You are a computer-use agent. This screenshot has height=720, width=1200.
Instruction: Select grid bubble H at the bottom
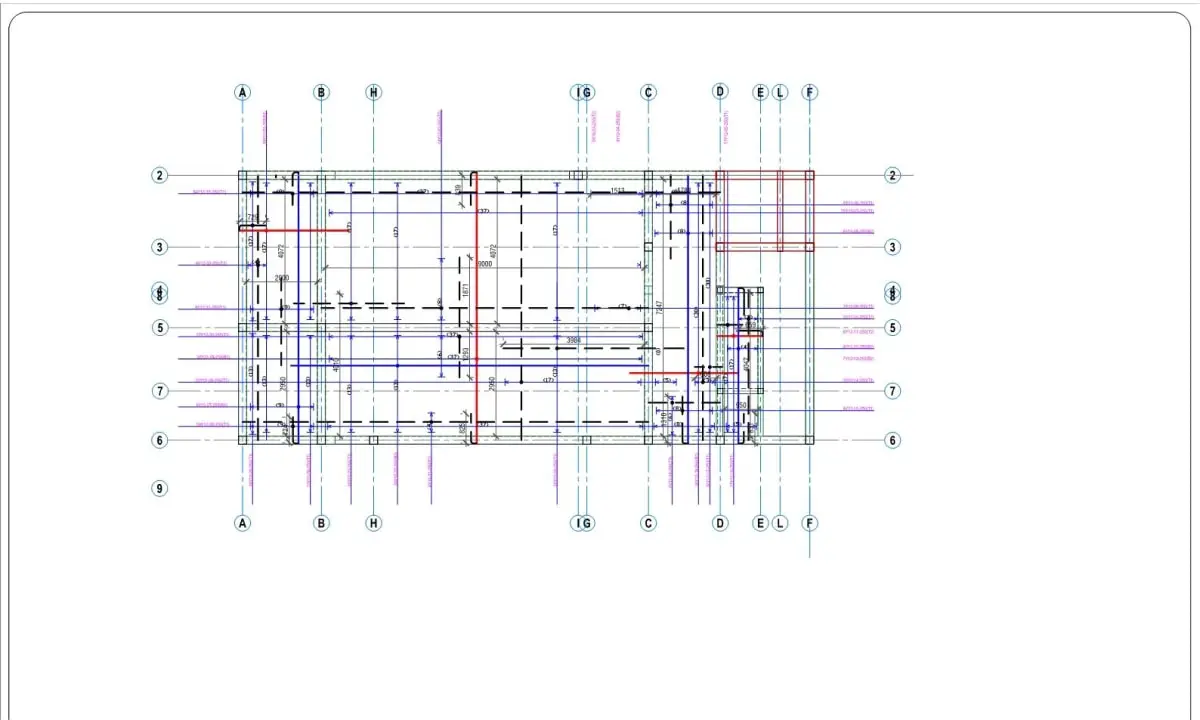373,523
